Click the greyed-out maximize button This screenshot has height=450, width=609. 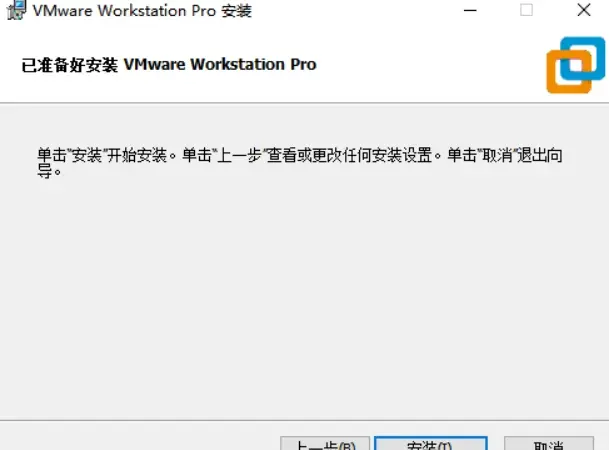tap(526, 10)
